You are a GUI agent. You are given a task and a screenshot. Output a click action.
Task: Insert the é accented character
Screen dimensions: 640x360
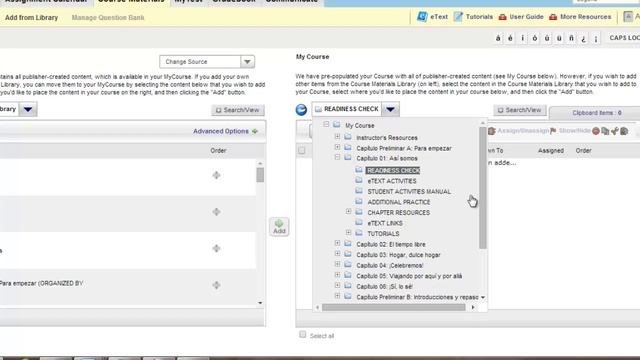click(510, 38)
